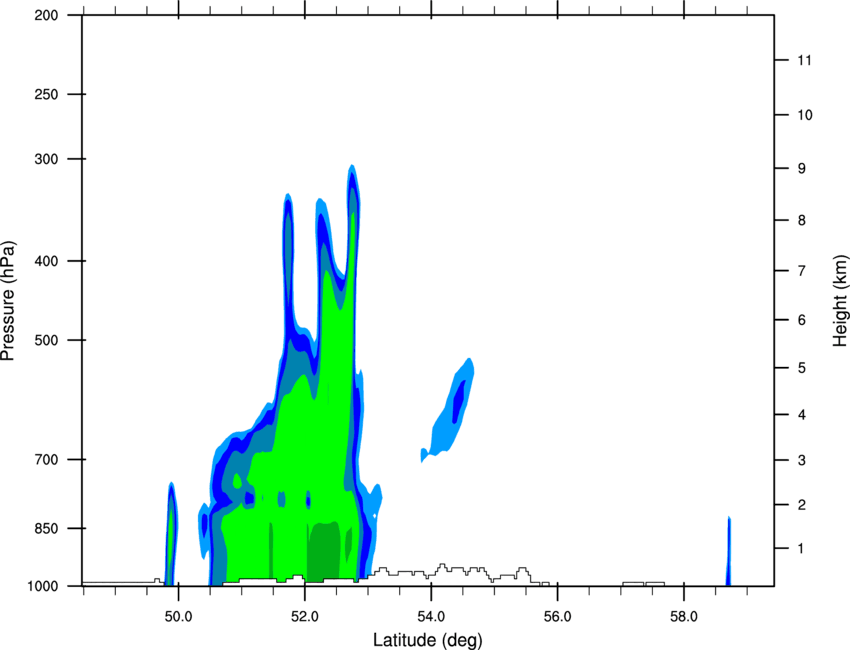Screen dimensions: 850x650
Task: Click the 'Height (km)' axis title
Action: (840, 300)
